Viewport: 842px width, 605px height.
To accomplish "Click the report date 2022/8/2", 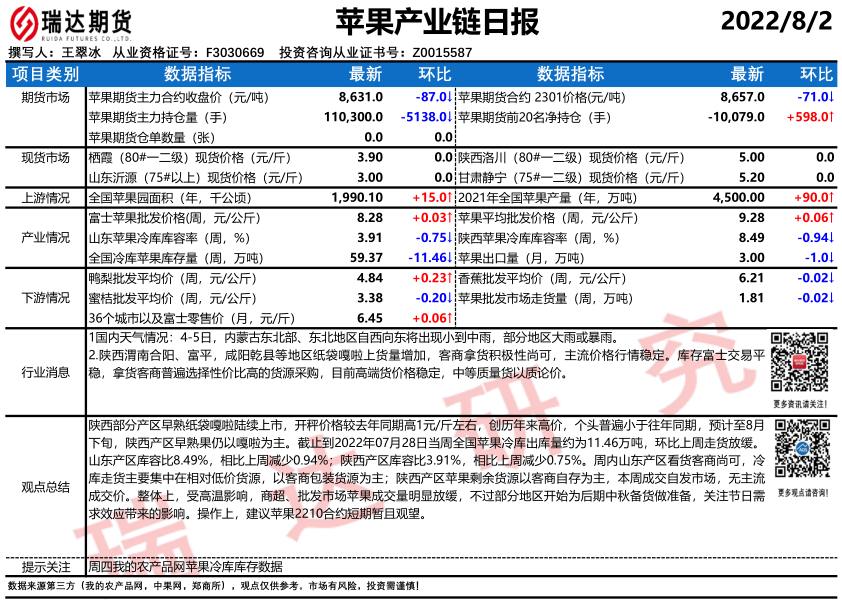I will pos(776,21).
